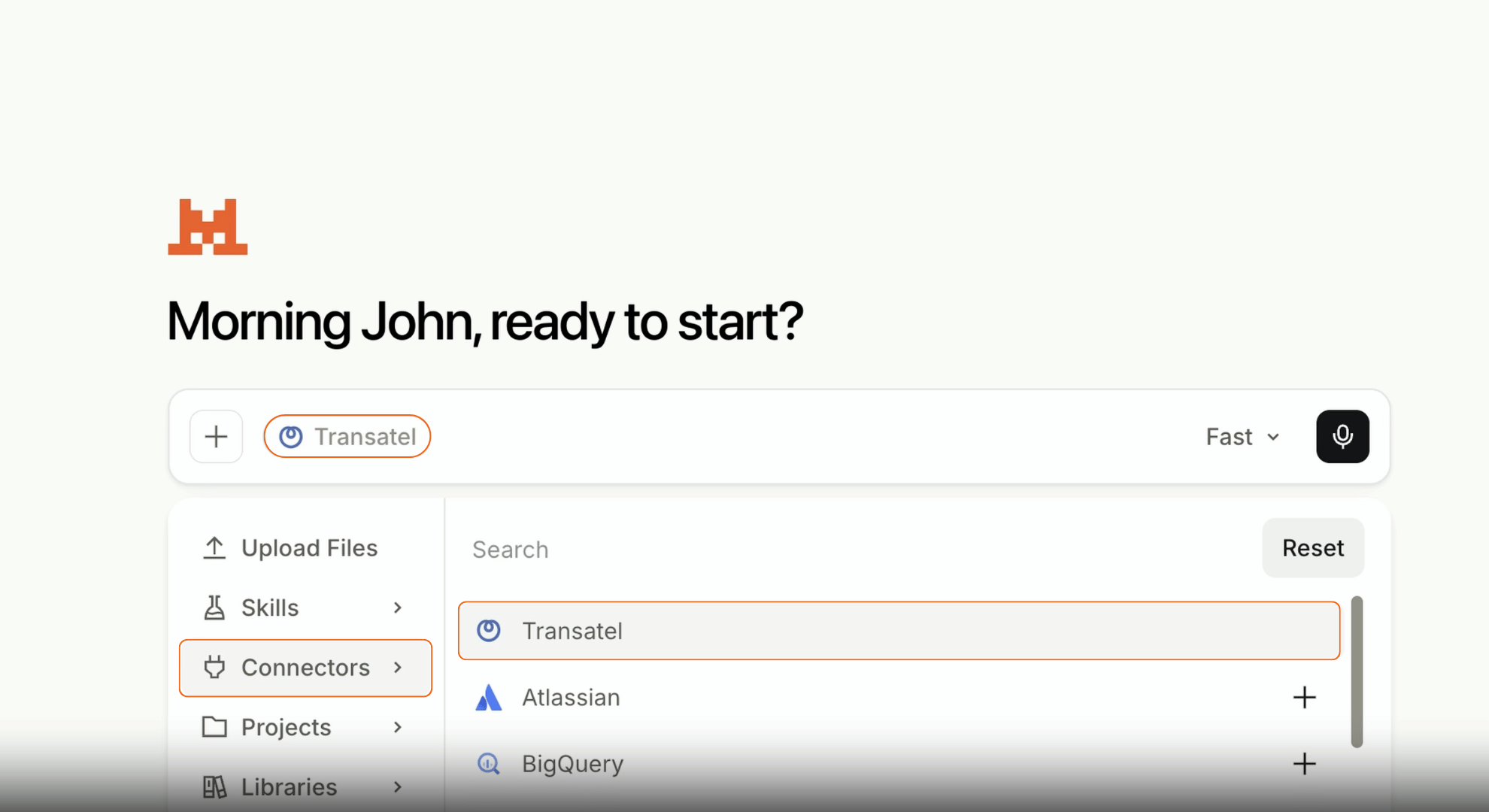Image resolution: width=1489 pixels, height=812 pixels.
Task: Open the Libraries menu entry
Action: [x=305, y=787]
